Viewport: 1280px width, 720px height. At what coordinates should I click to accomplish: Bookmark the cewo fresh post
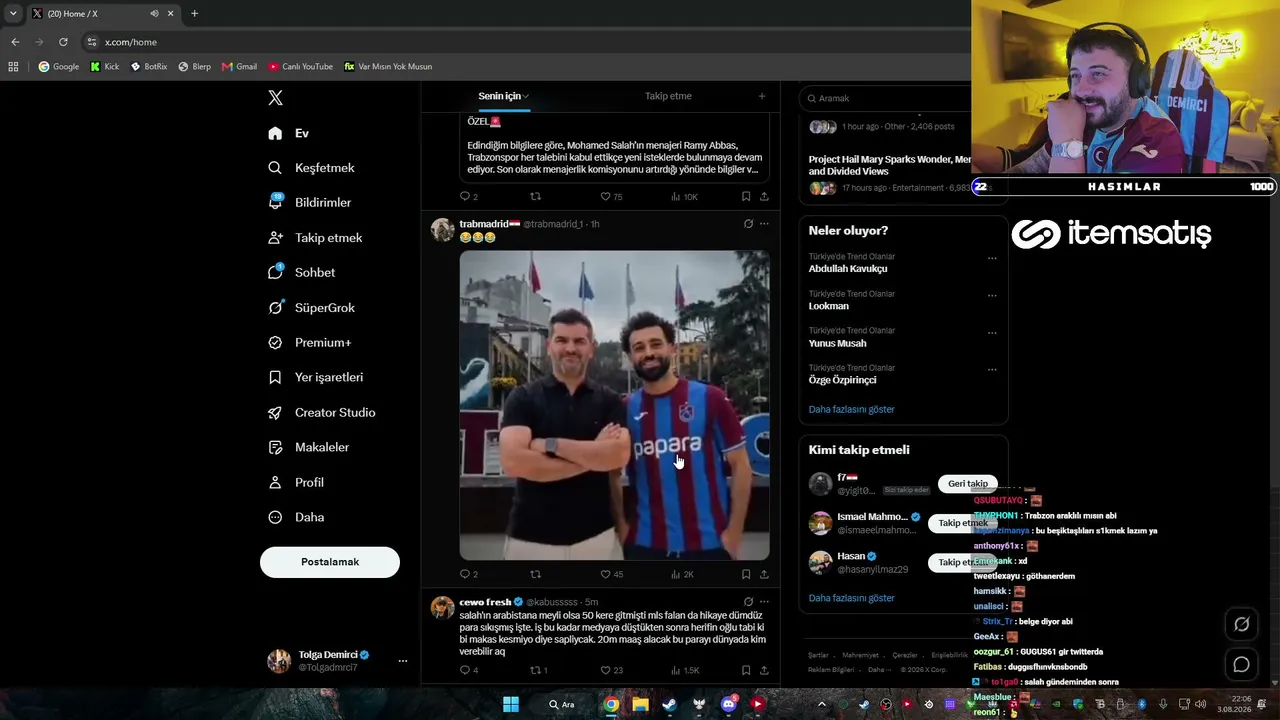click(x=746, y=670)
